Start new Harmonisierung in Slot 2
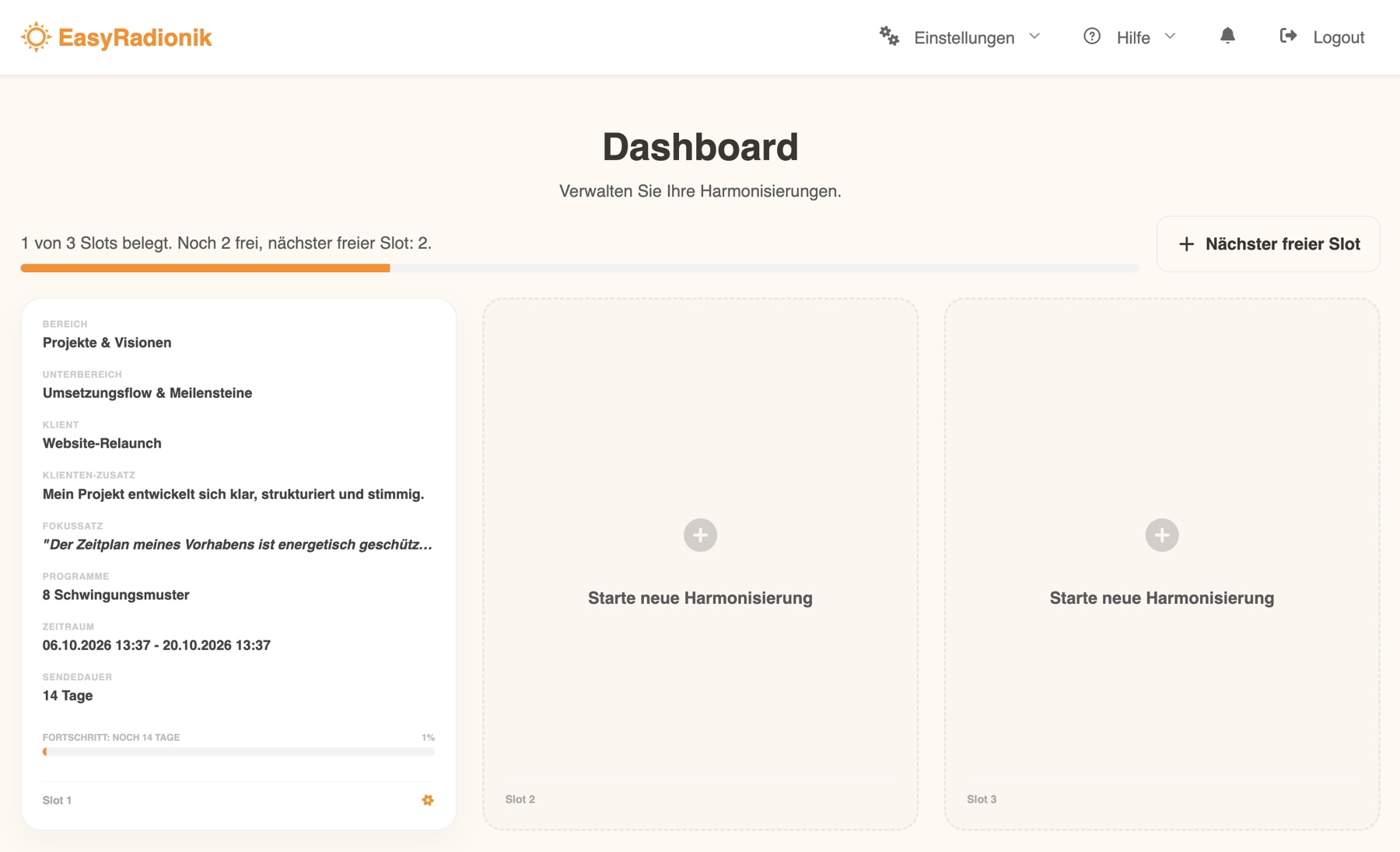Viewport: 1400px width, 852px height. click(x=700, y=598)
